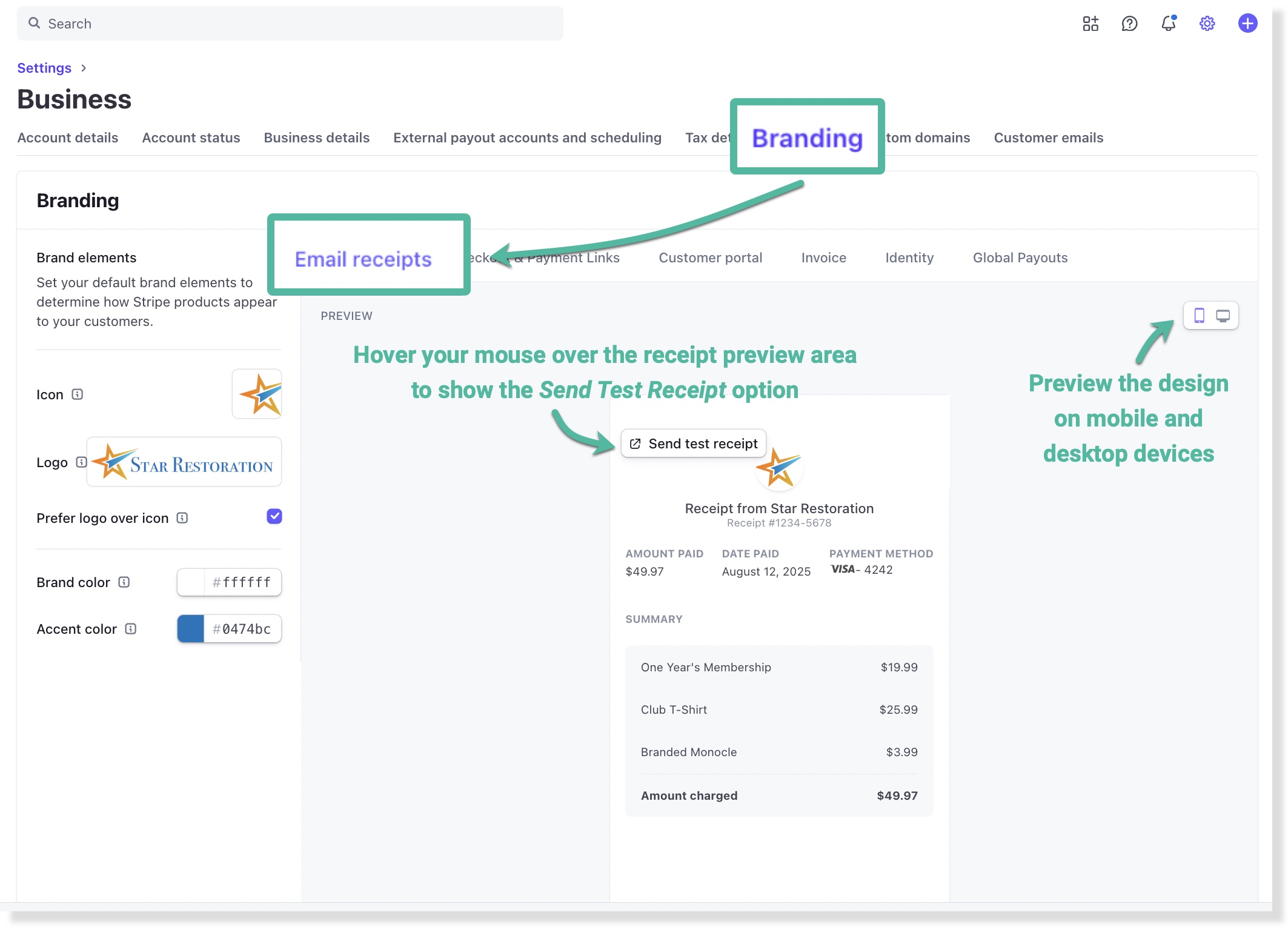Switch preview to mobile device view
The height and width of the screenshot is (927, 1288).
click(1199, 316)
